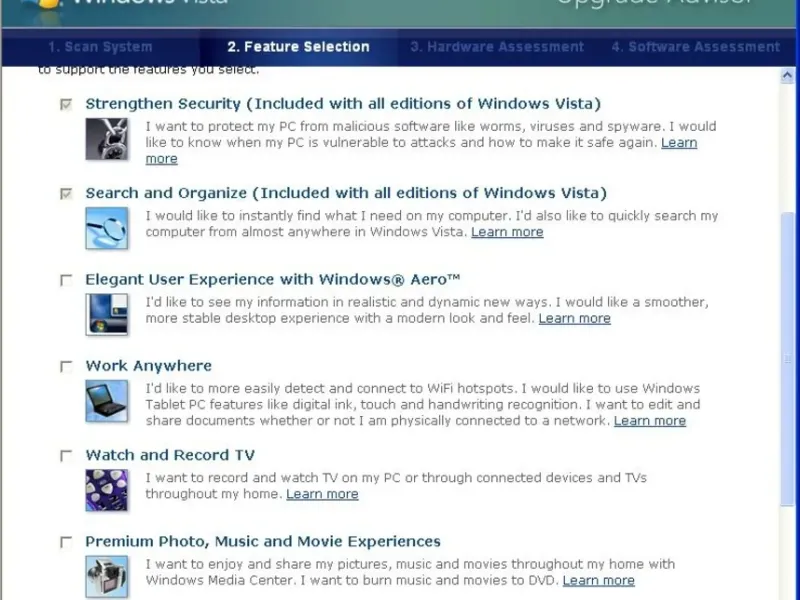Click the Search and Organize heading
Viewport: 800px width, 600px height.
point(346,193)
